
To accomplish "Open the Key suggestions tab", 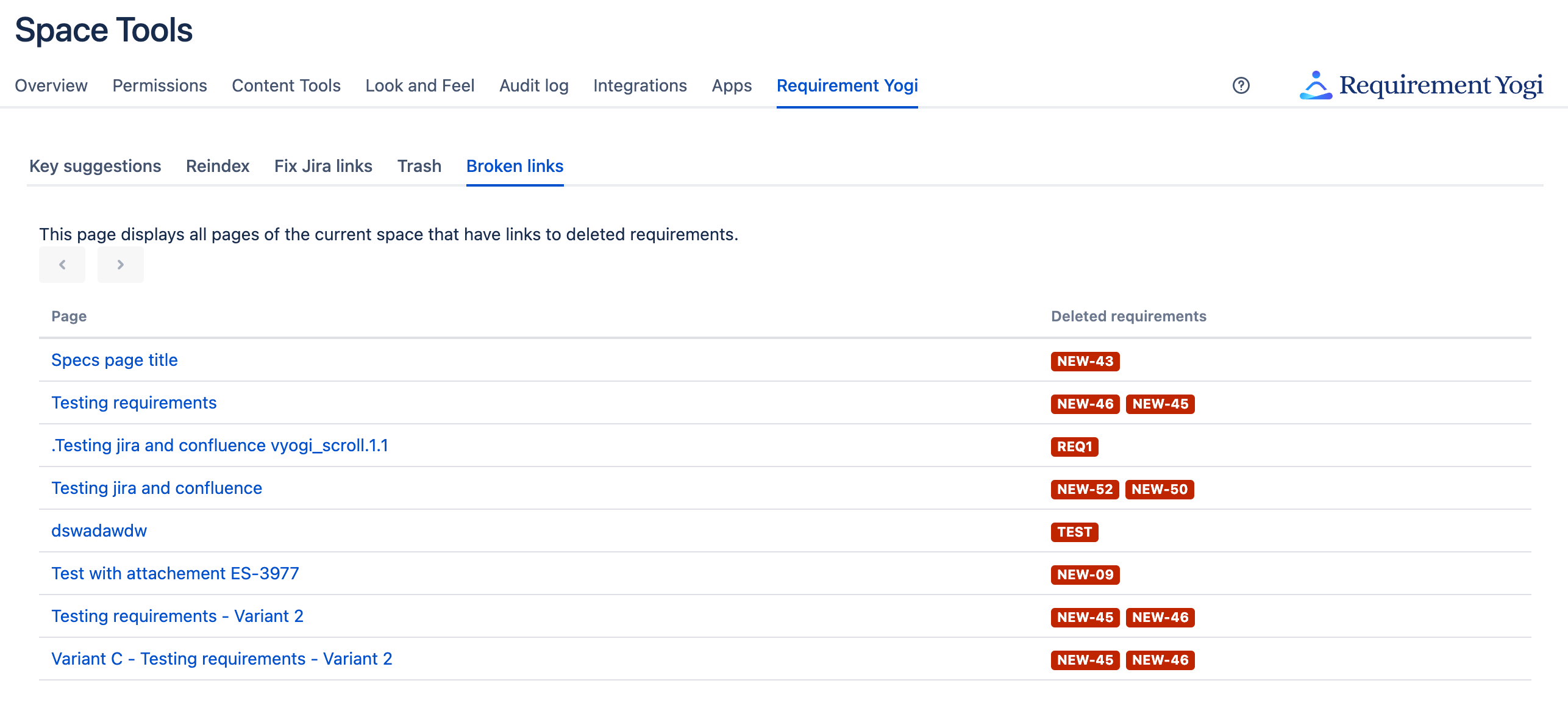I will 95,166.
